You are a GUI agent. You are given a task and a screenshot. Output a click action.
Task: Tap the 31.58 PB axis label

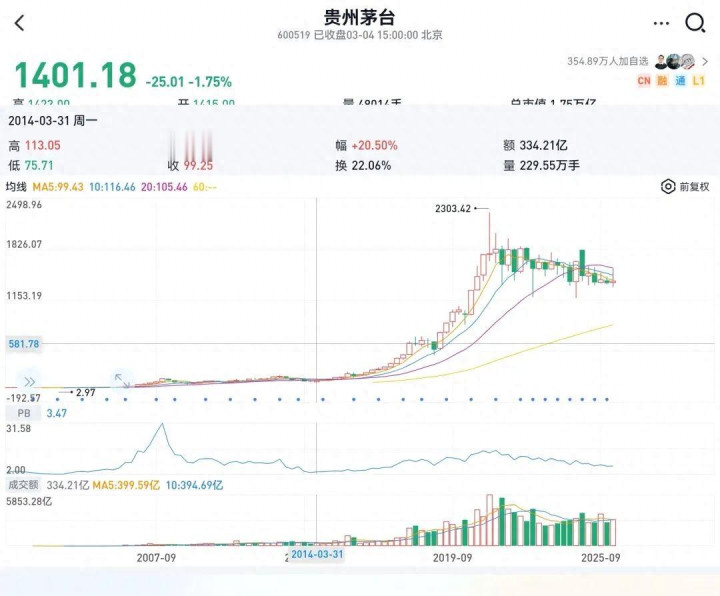pyautogui.click(x=18, y=429)
